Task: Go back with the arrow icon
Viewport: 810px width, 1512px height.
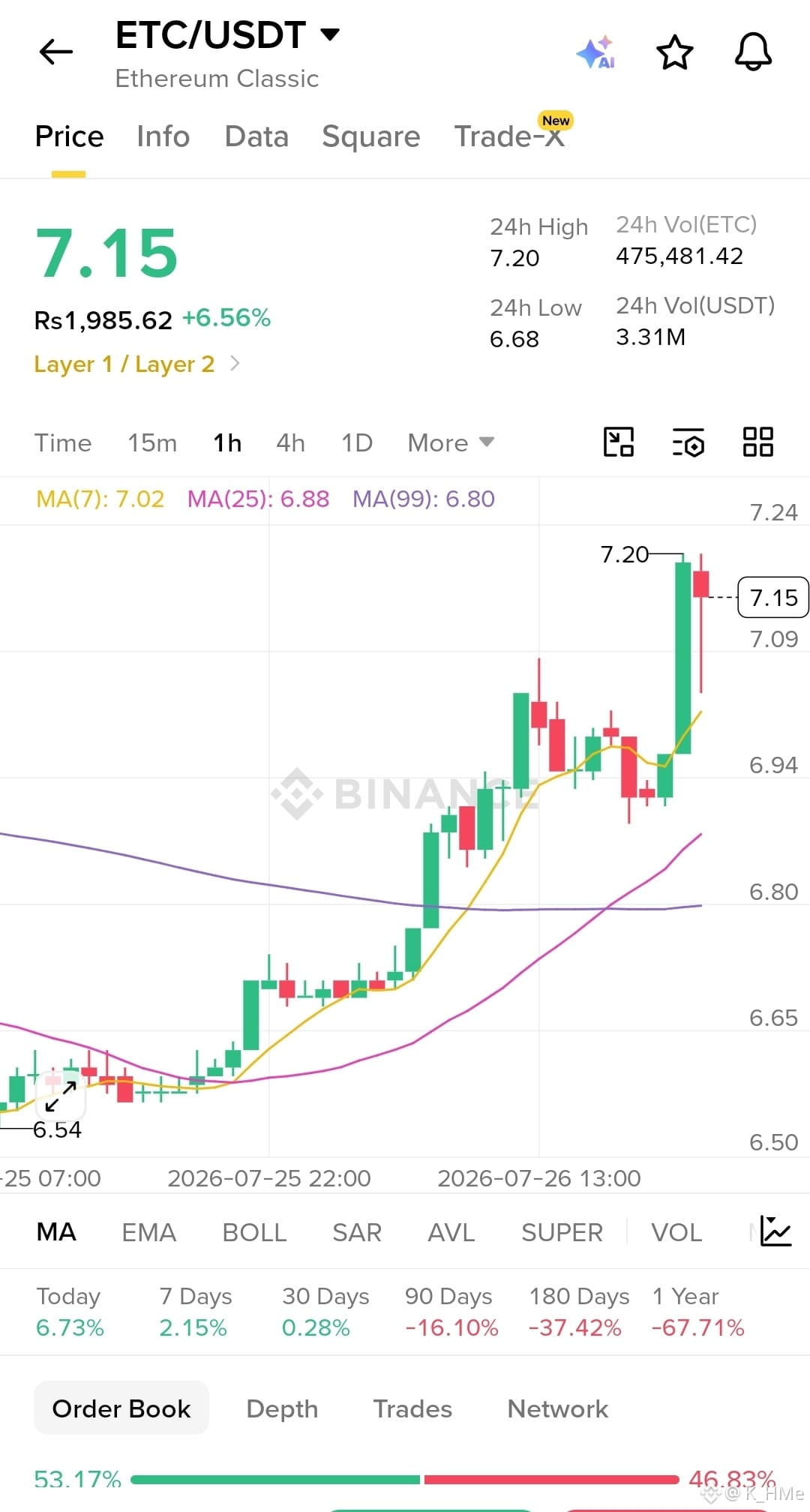Action: point(55,52)
